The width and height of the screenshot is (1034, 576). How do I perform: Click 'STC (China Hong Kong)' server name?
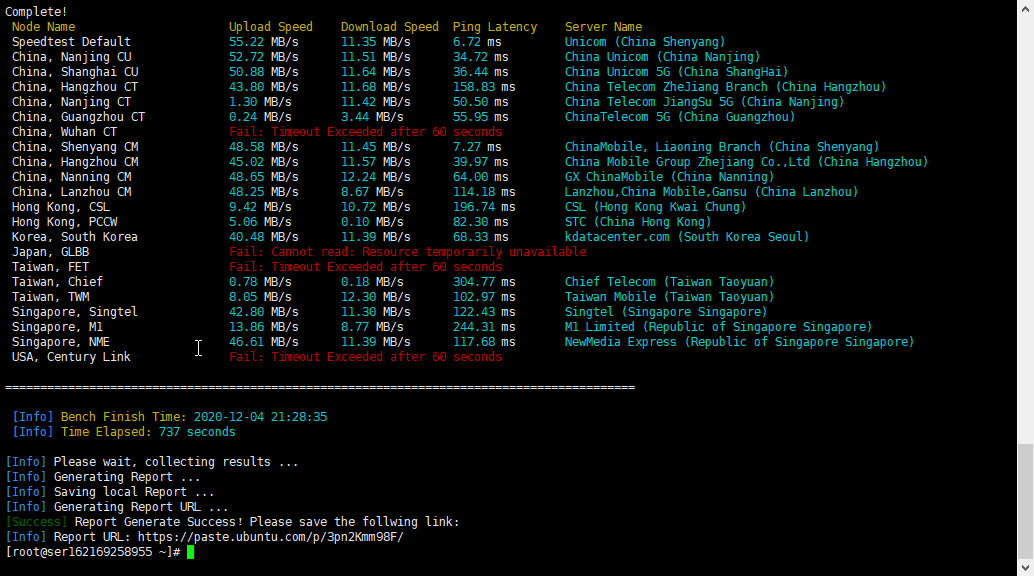coord(638,222)
